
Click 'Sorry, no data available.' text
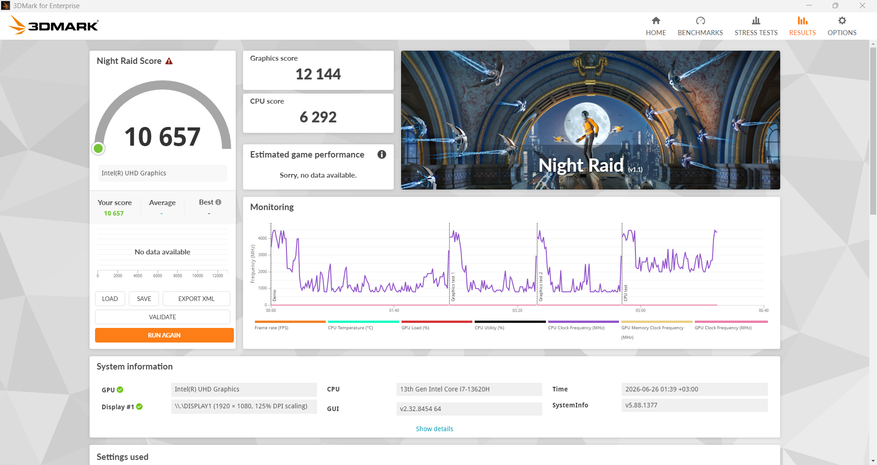point(318,175)
